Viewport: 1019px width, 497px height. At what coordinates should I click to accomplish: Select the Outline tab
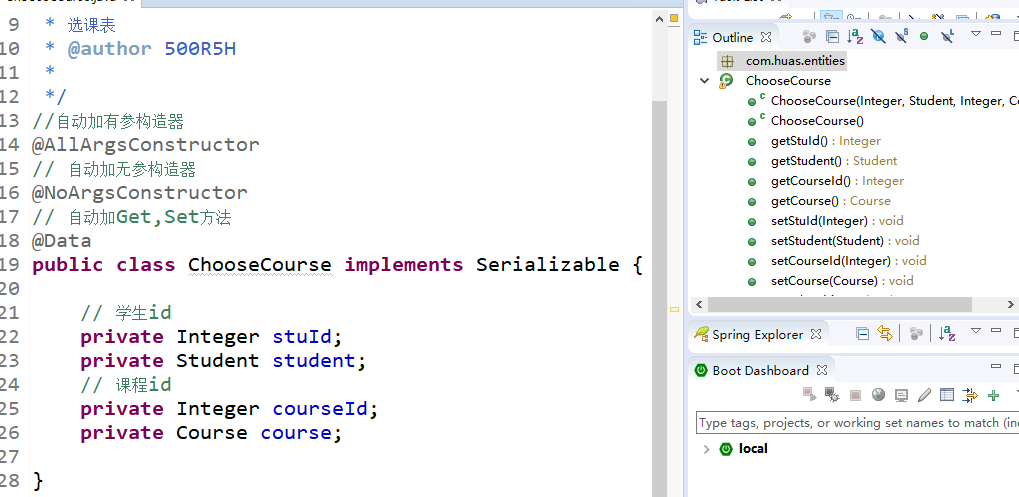(x=732, y=37)
